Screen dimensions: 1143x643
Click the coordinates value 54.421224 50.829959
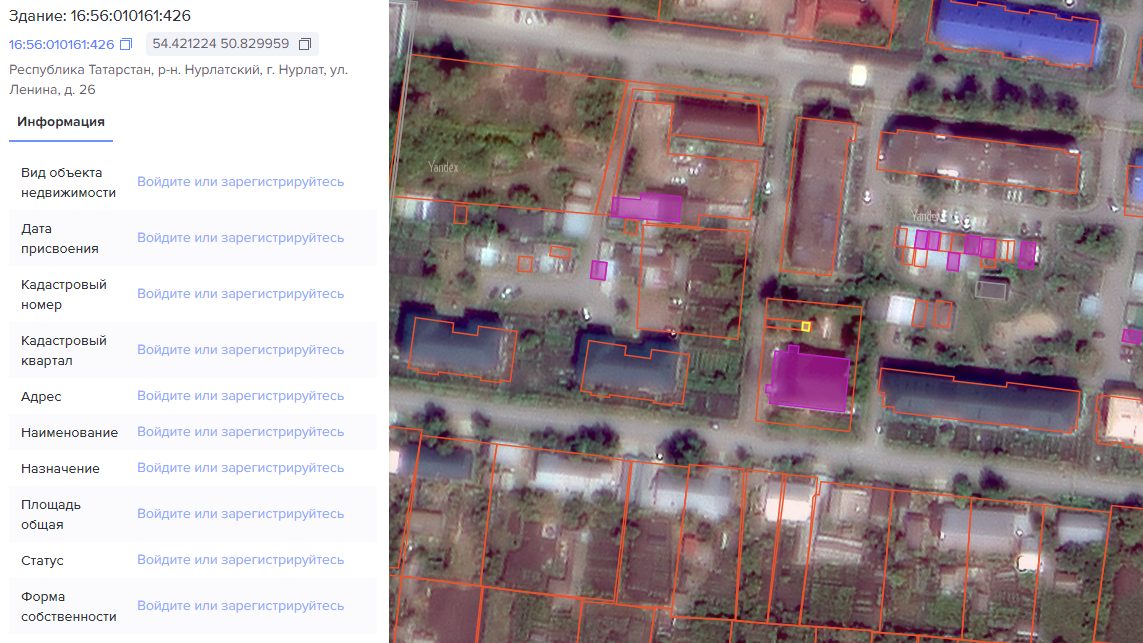(x=221, y=44)
